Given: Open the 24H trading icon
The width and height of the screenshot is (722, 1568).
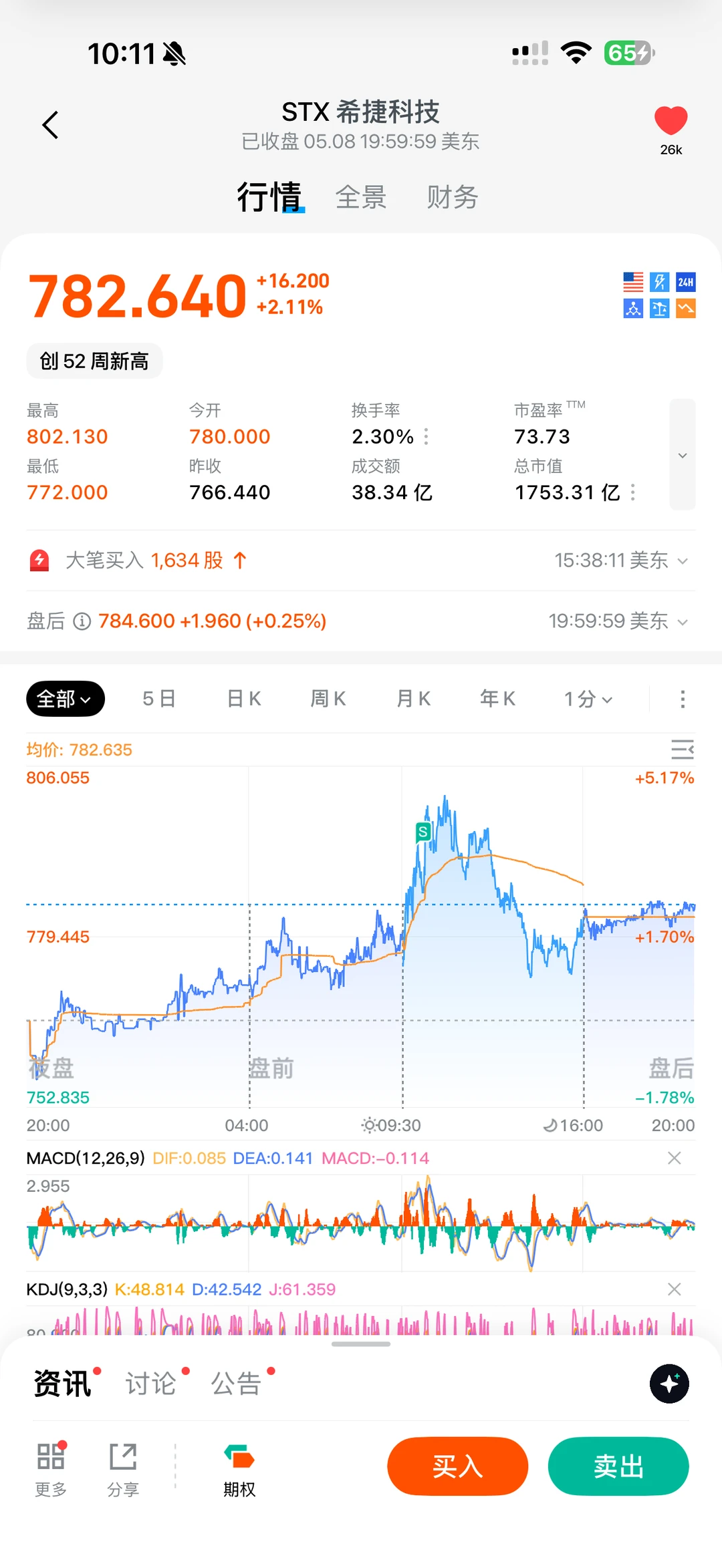Looking at the screenshot, I should [686, 282].
